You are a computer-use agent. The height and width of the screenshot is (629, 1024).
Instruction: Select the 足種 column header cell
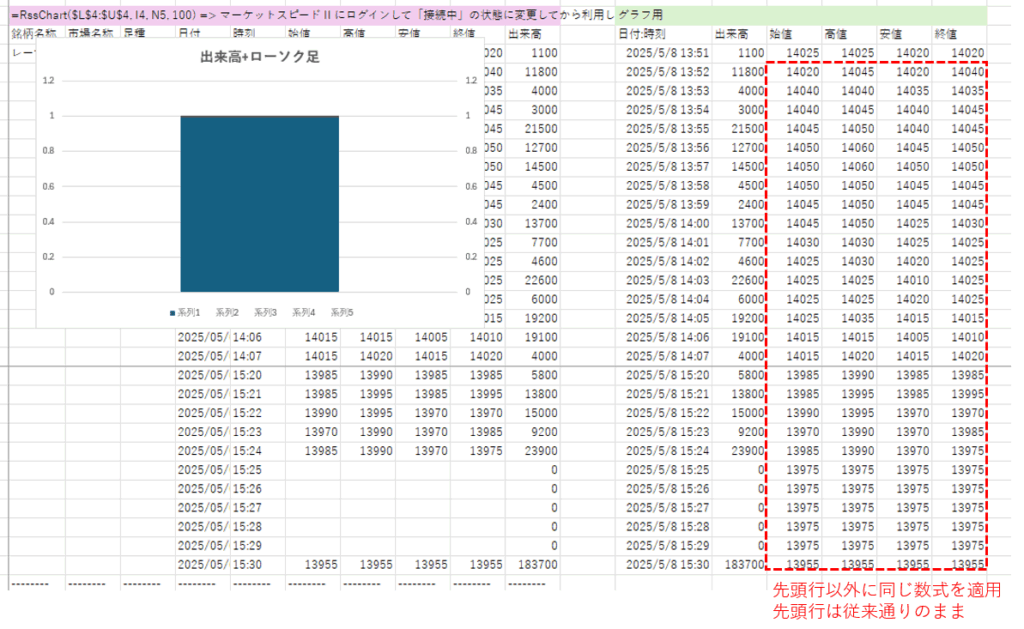[148, 34]
